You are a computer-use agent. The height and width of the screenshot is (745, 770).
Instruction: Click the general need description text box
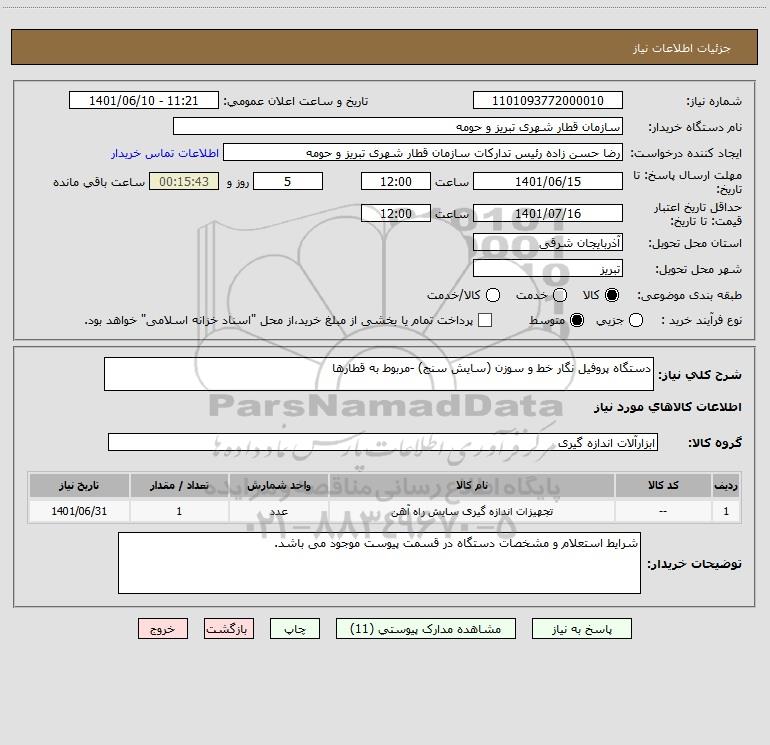379,374
